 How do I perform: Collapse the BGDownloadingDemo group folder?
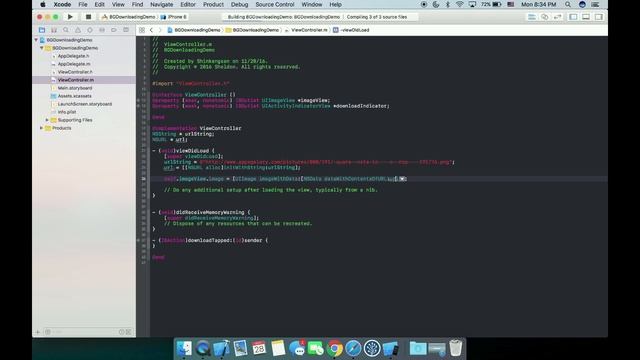[x=42, y=48]
